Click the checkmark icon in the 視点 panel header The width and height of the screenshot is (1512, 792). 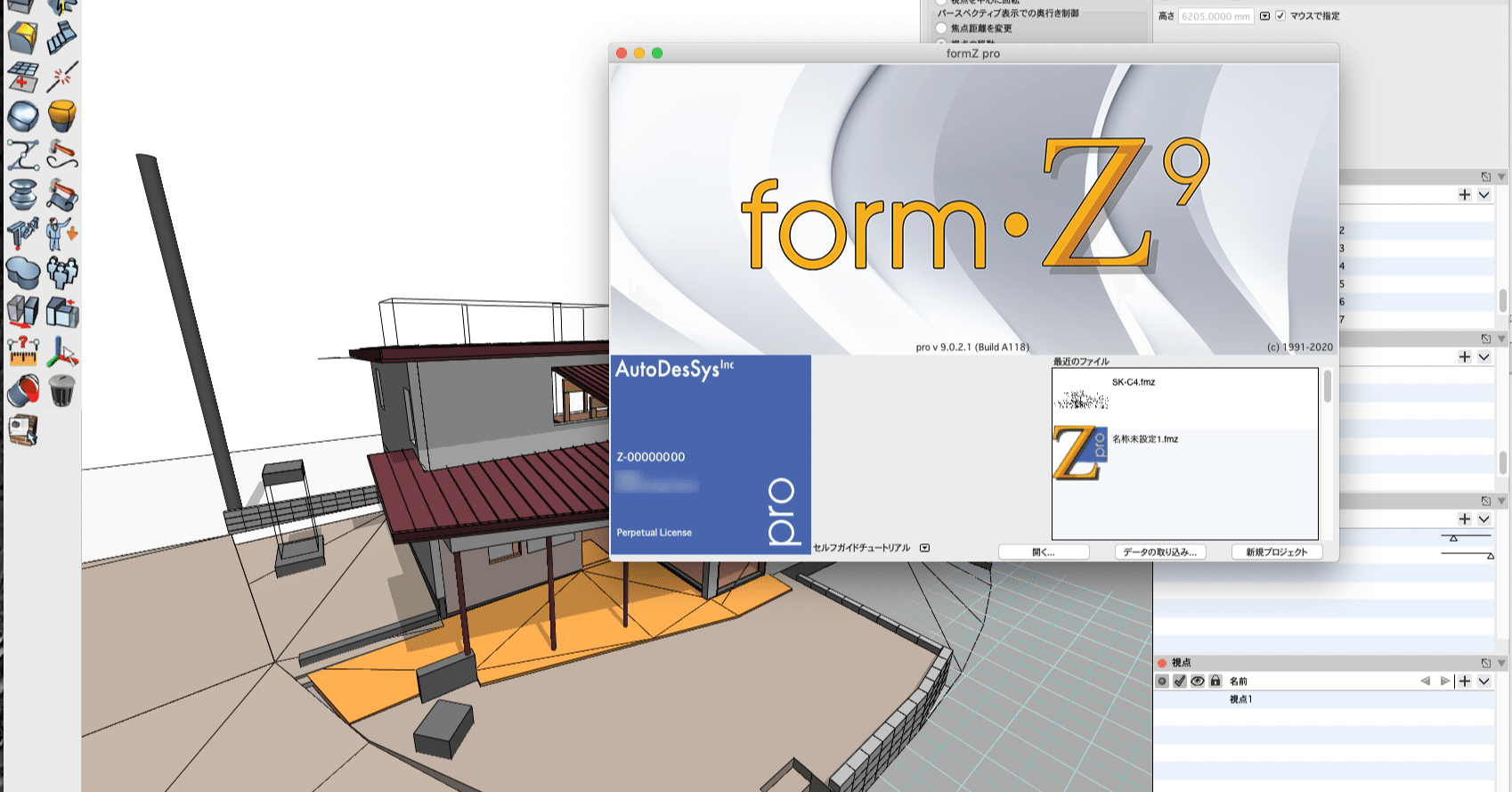1180,681
